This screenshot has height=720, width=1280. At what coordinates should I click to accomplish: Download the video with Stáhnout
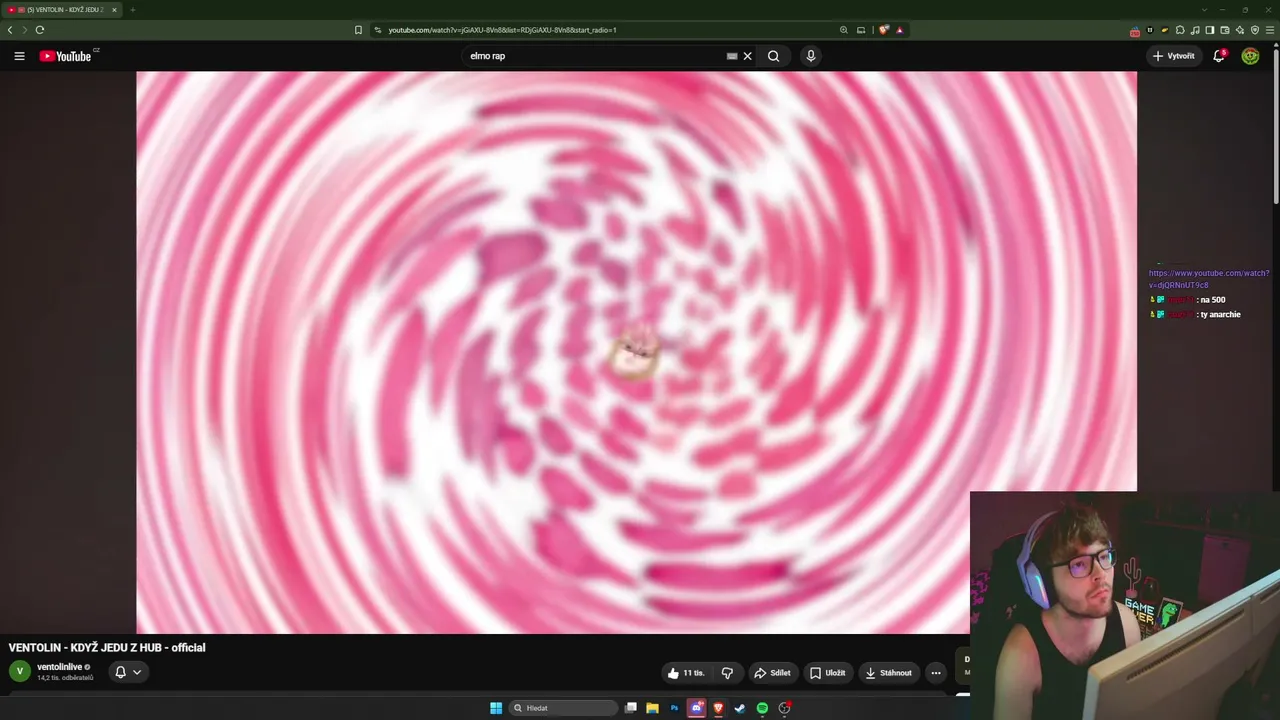click(x=888, y=673)
